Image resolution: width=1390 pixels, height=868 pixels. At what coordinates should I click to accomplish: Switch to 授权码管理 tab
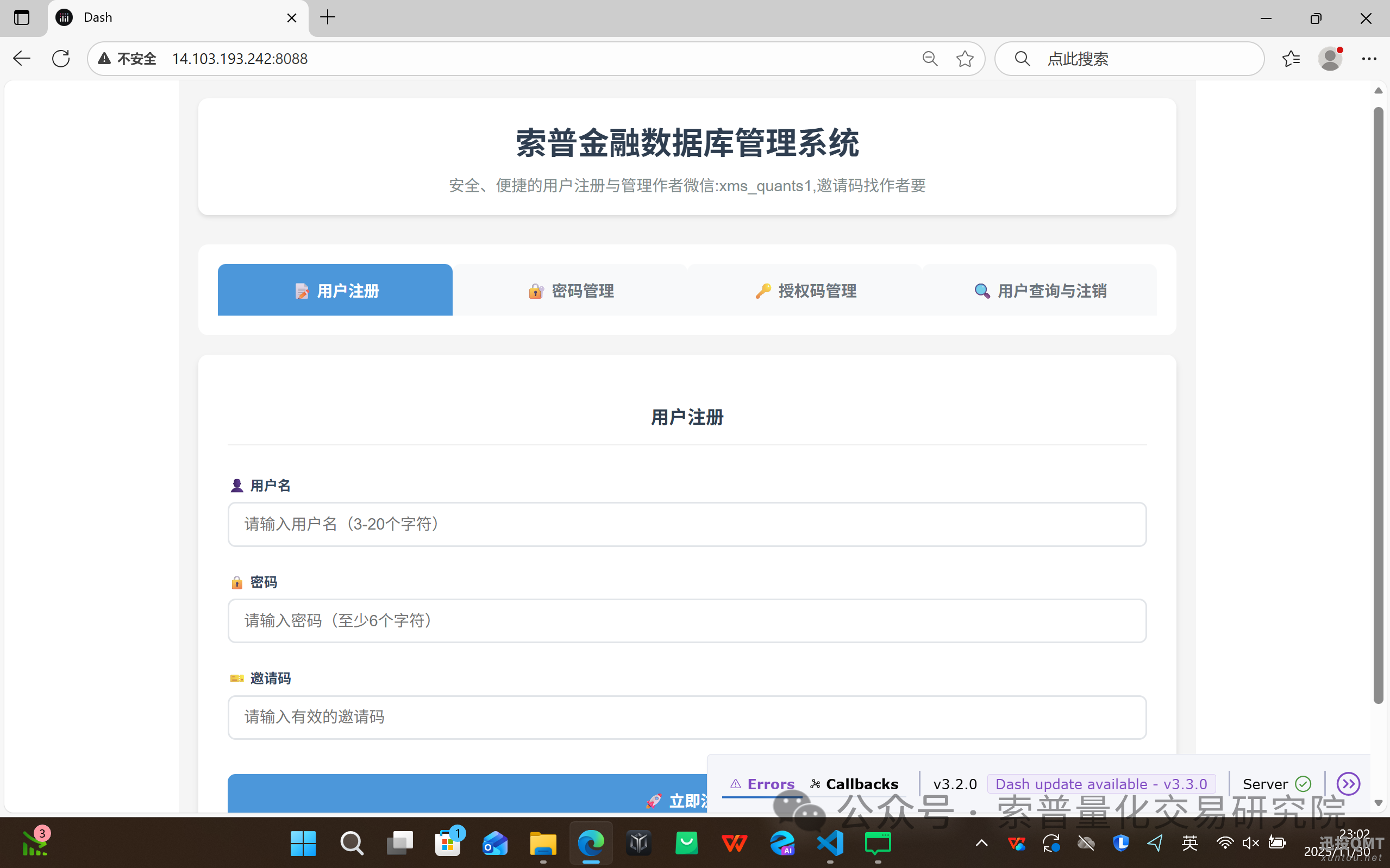point(805,291)
